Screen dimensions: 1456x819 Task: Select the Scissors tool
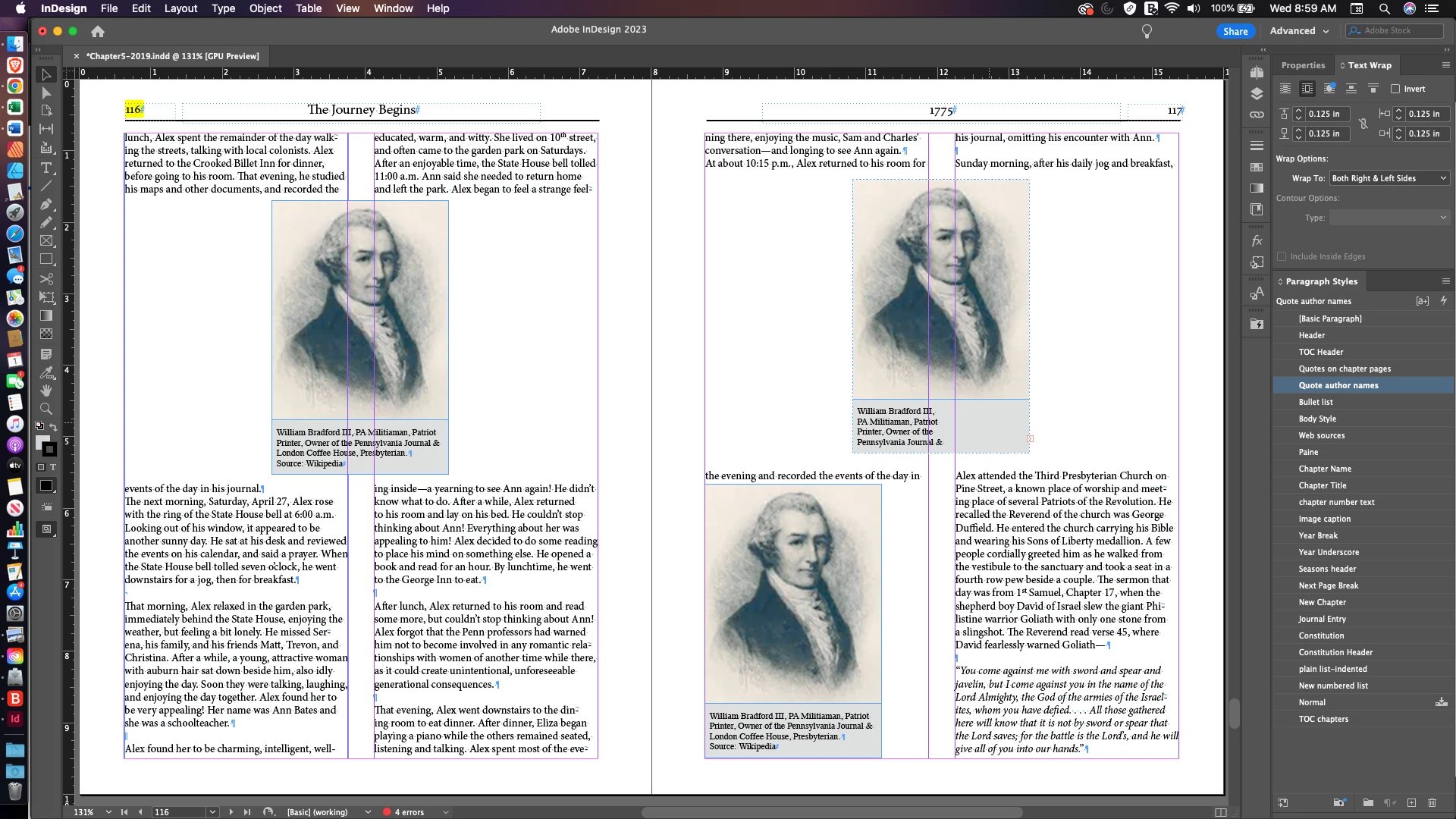pyautogui.click(x=46, y=279)
